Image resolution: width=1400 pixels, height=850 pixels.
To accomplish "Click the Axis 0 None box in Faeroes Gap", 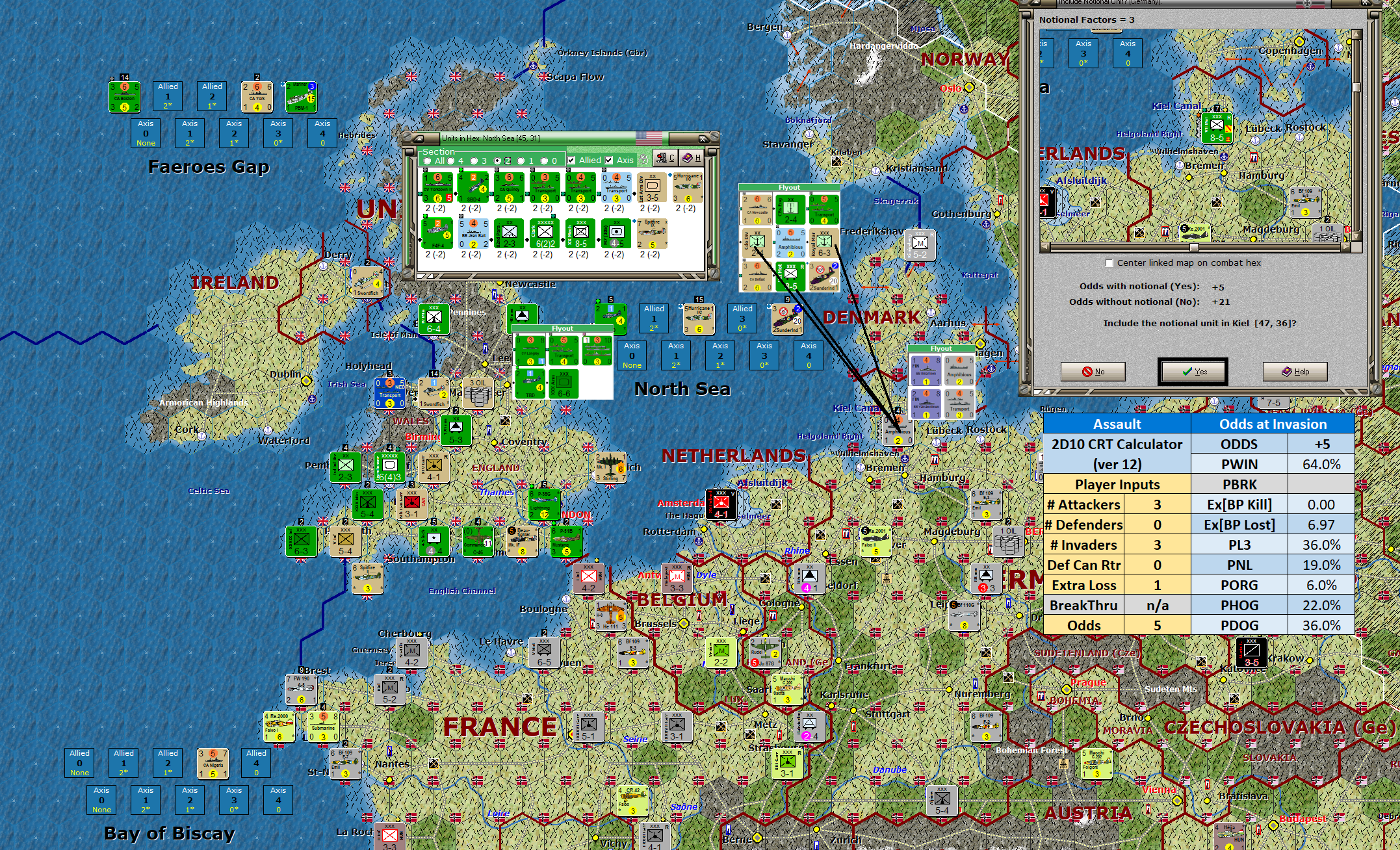I will coord(146,133).
